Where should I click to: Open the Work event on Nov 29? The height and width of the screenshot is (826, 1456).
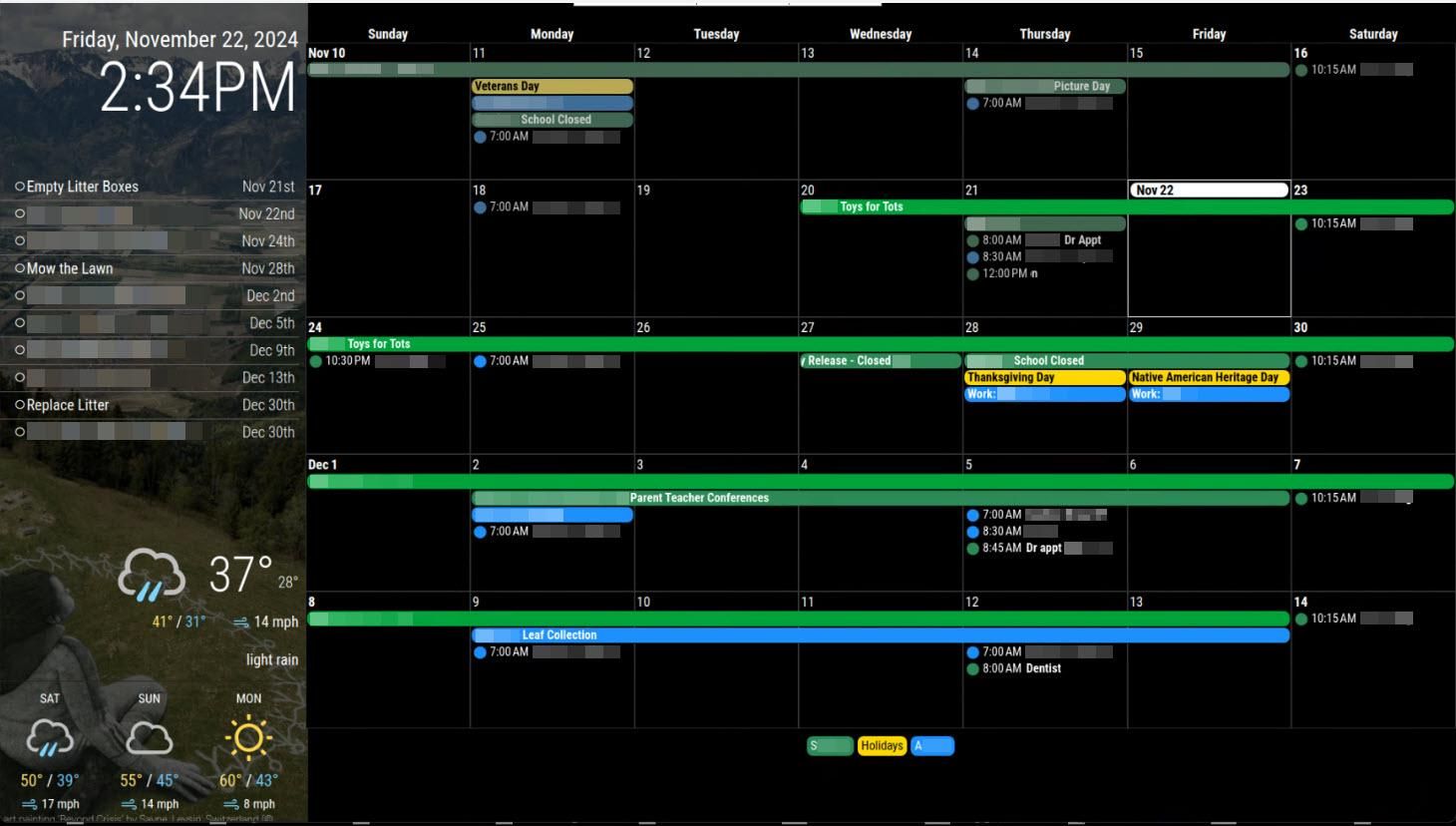pos(1209,394)
